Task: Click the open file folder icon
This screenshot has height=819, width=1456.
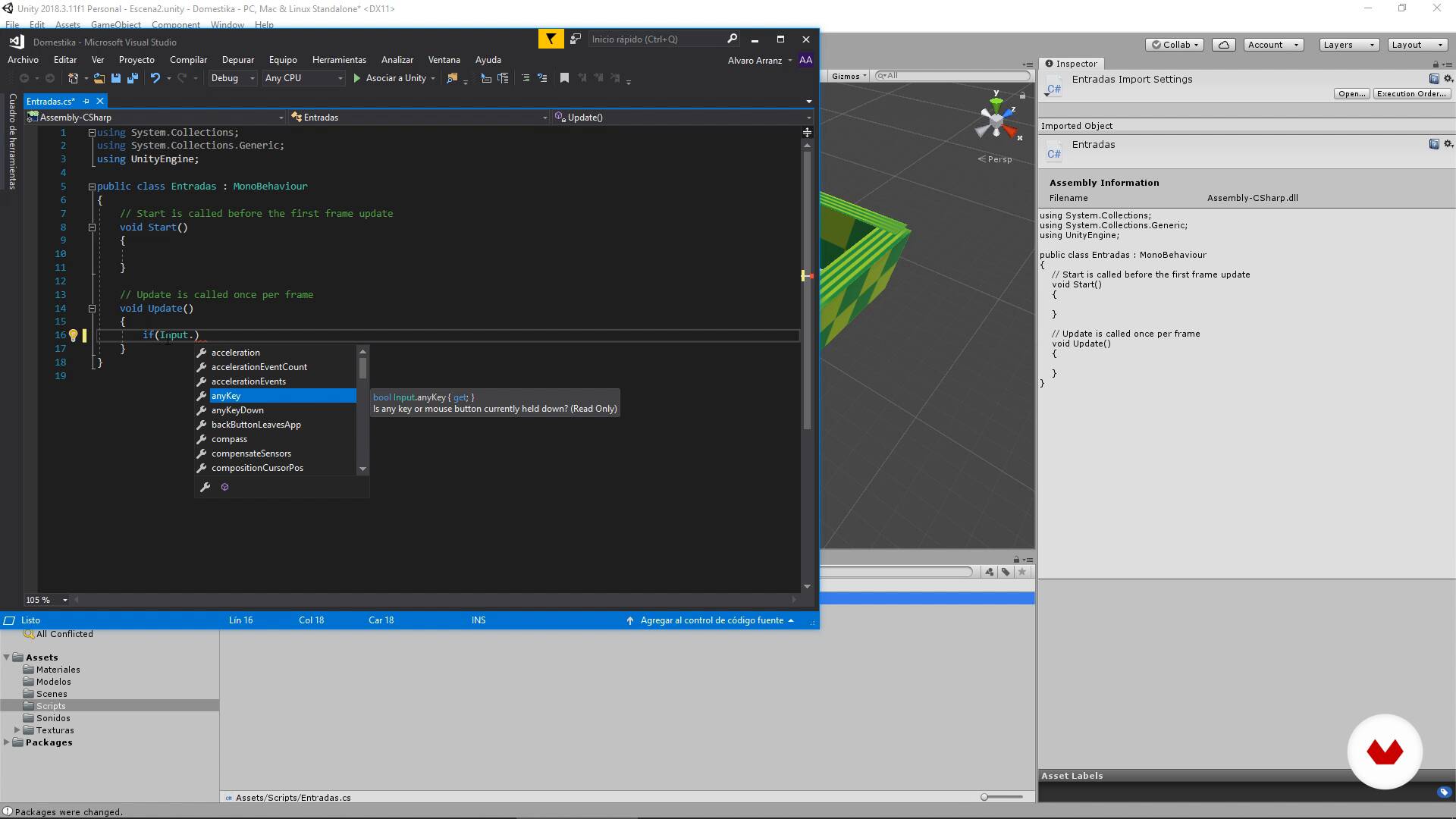Action: [99, 78]
